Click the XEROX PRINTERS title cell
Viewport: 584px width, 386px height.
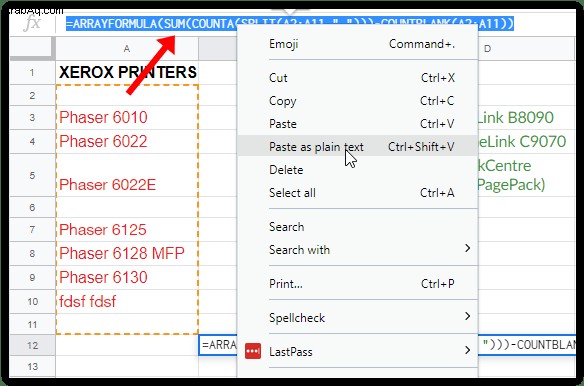tap(127, 73)
